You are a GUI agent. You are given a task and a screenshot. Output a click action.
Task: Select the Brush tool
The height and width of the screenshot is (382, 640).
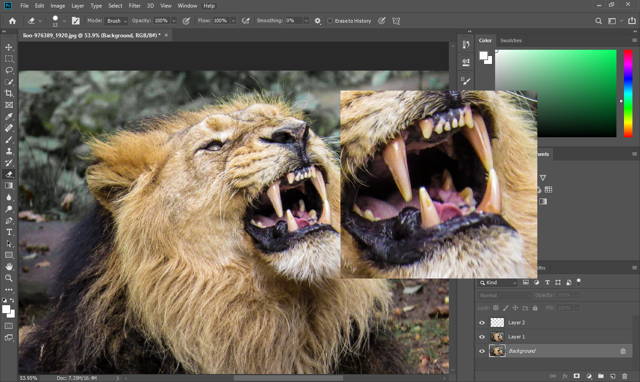(9, 140)
